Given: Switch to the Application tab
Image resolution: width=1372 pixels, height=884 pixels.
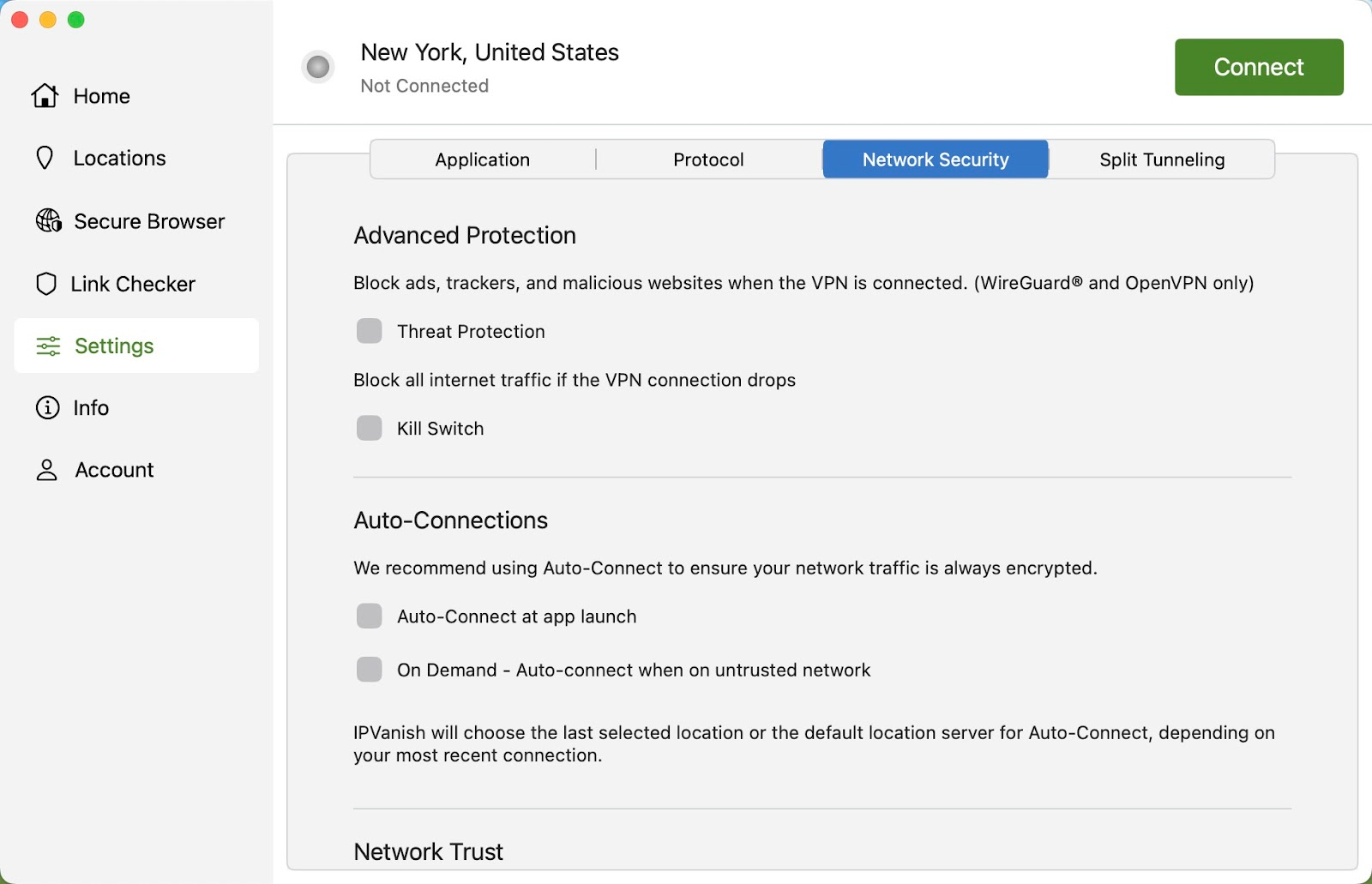Looking at the screenshot, I should pos(483,159).
